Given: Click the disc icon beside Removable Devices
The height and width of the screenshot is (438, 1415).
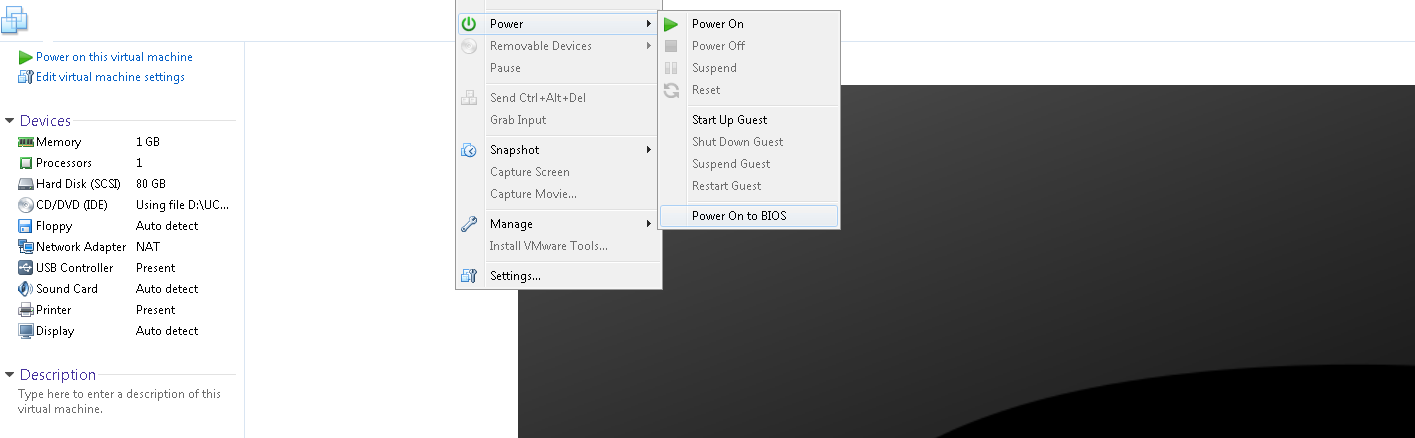Looking at the screenshot, I should point(469,46).
